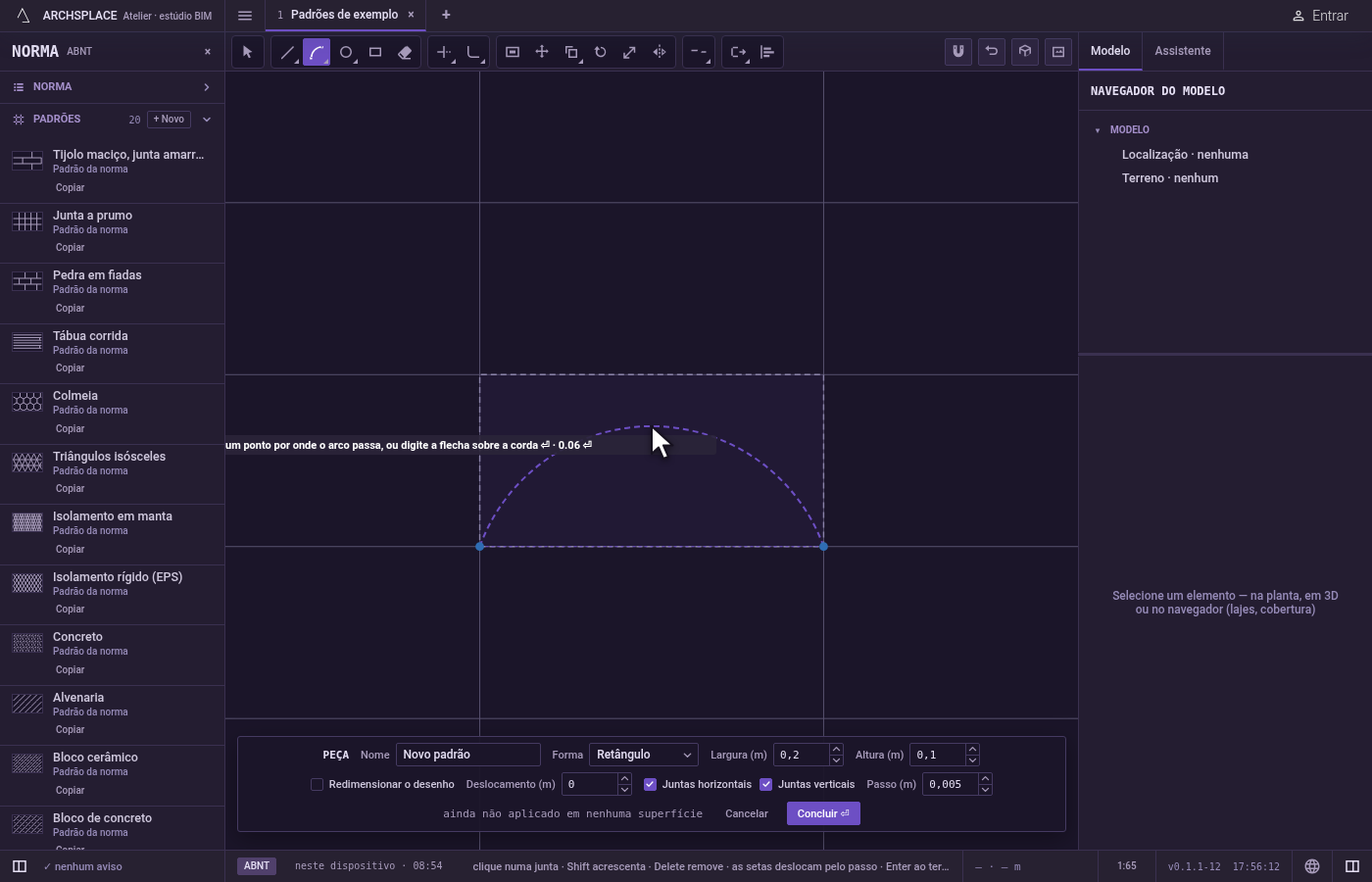Uncheck Juntas horizontais
Viewport: 1372px width, 882px height.
[x=650, y=784]
